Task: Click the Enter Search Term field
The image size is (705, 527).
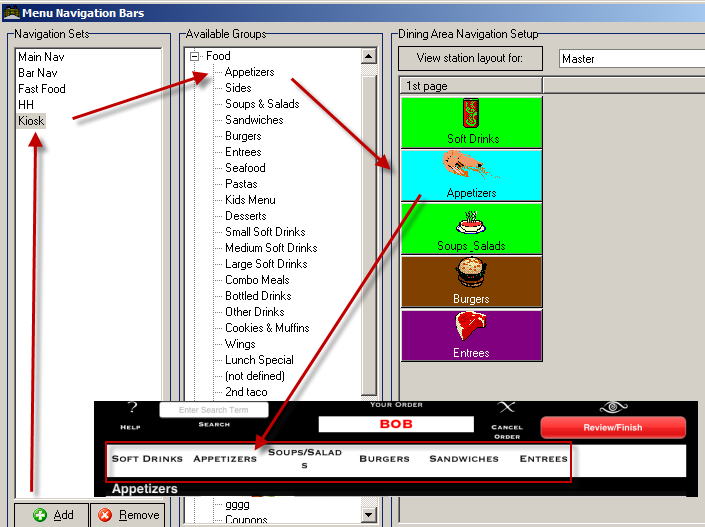Action: 213,410
